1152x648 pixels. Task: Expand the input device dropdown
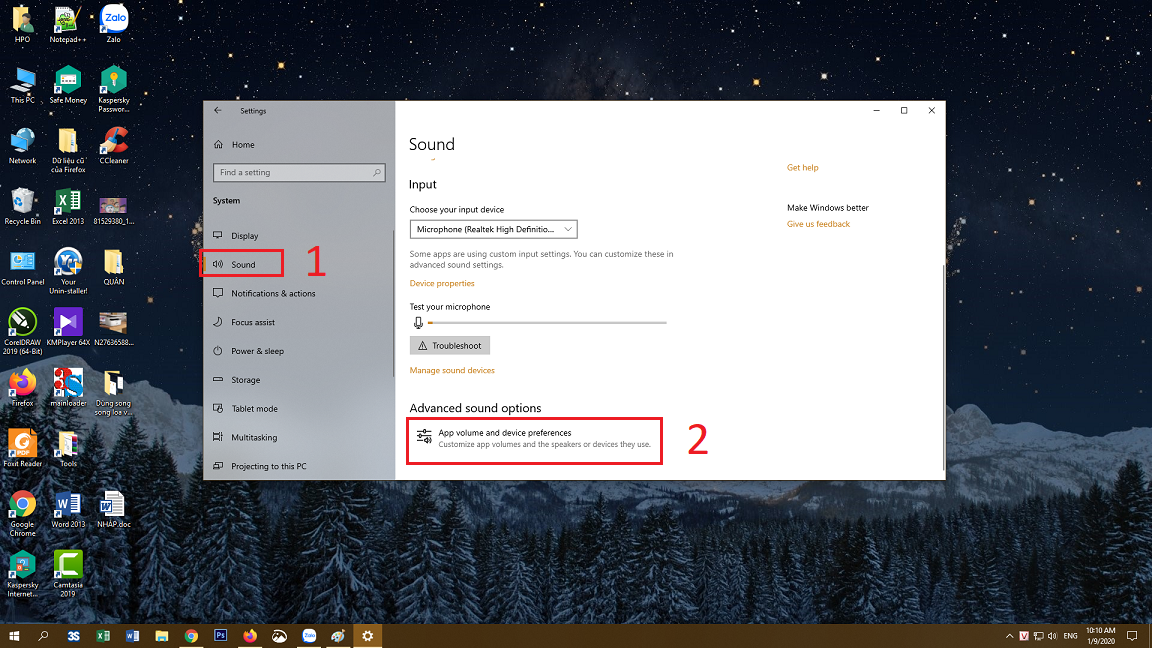coord(493,230)
